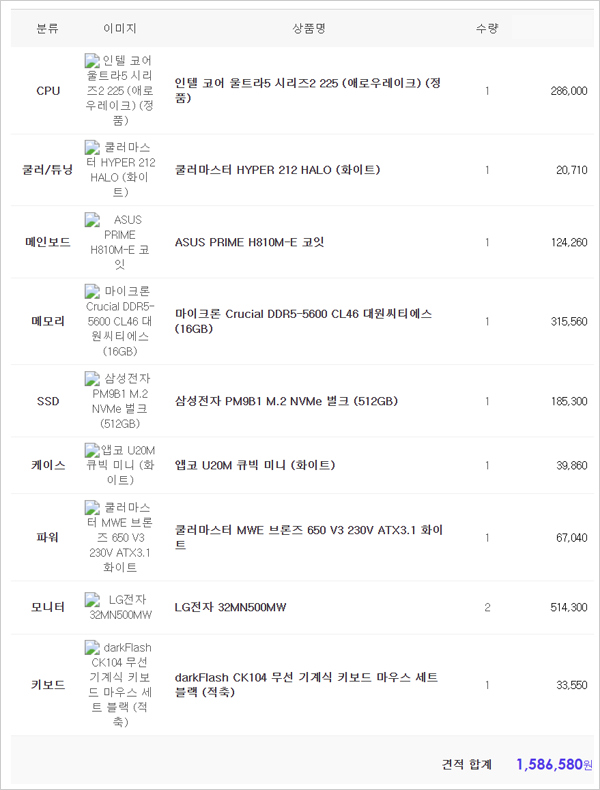Click the Cooler Master HYPER 212 HALO image
Image resolution: width=600 pixels, height=790 pixels.
[120, 170]
